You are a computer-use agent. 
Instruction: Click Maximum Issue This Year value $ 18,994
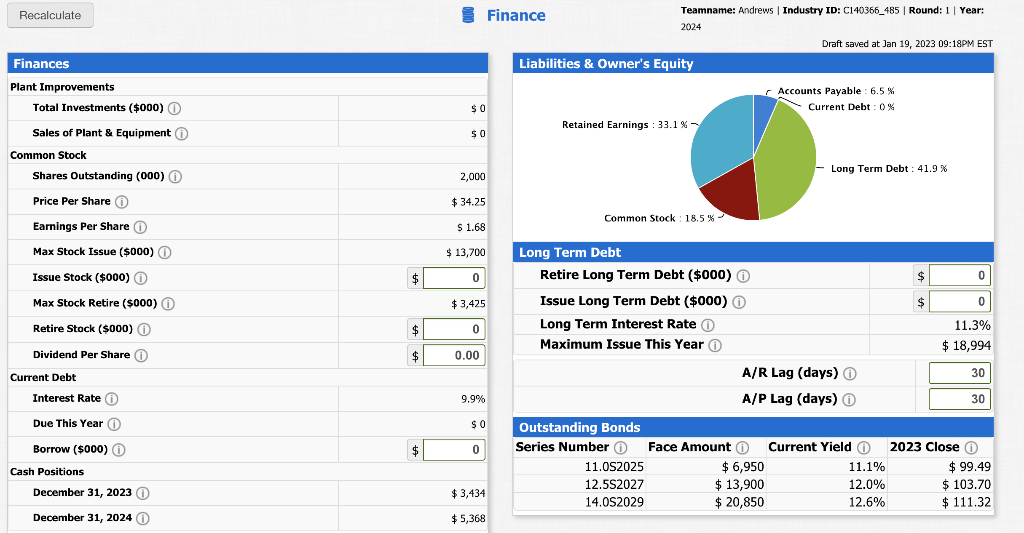click(x=966, y=346)
